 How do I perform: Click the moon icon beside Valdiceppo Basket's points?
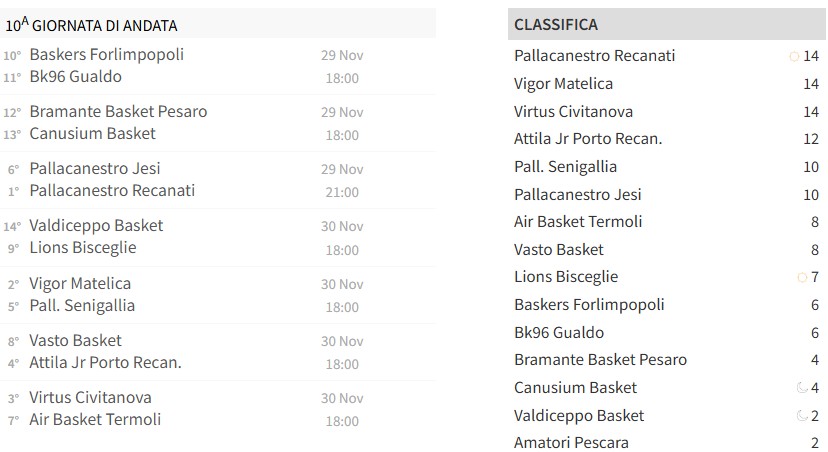[x=801, y=416]
